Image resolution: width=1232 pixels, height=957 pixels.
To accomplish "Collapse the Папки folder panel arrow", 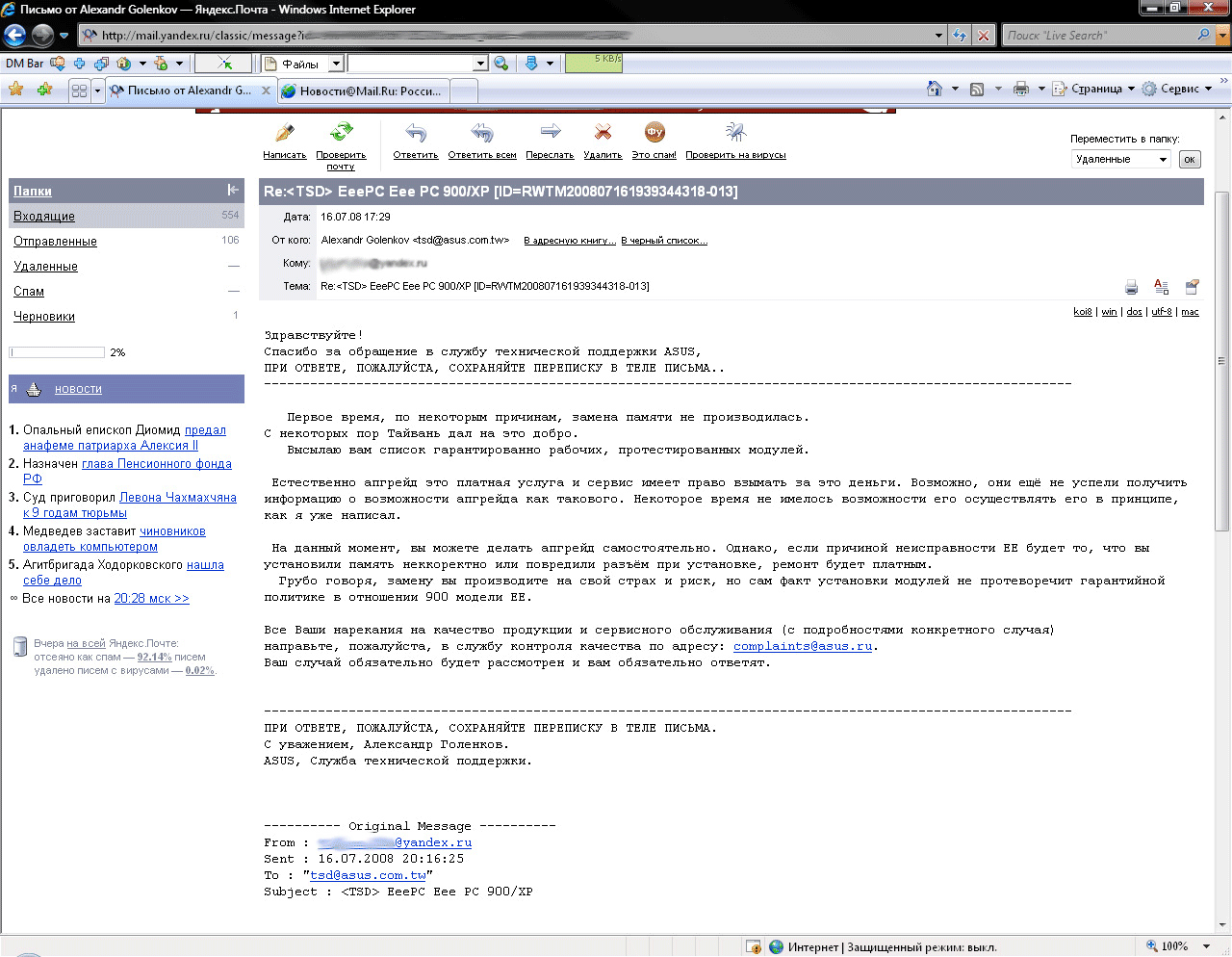I will [233, 191].
